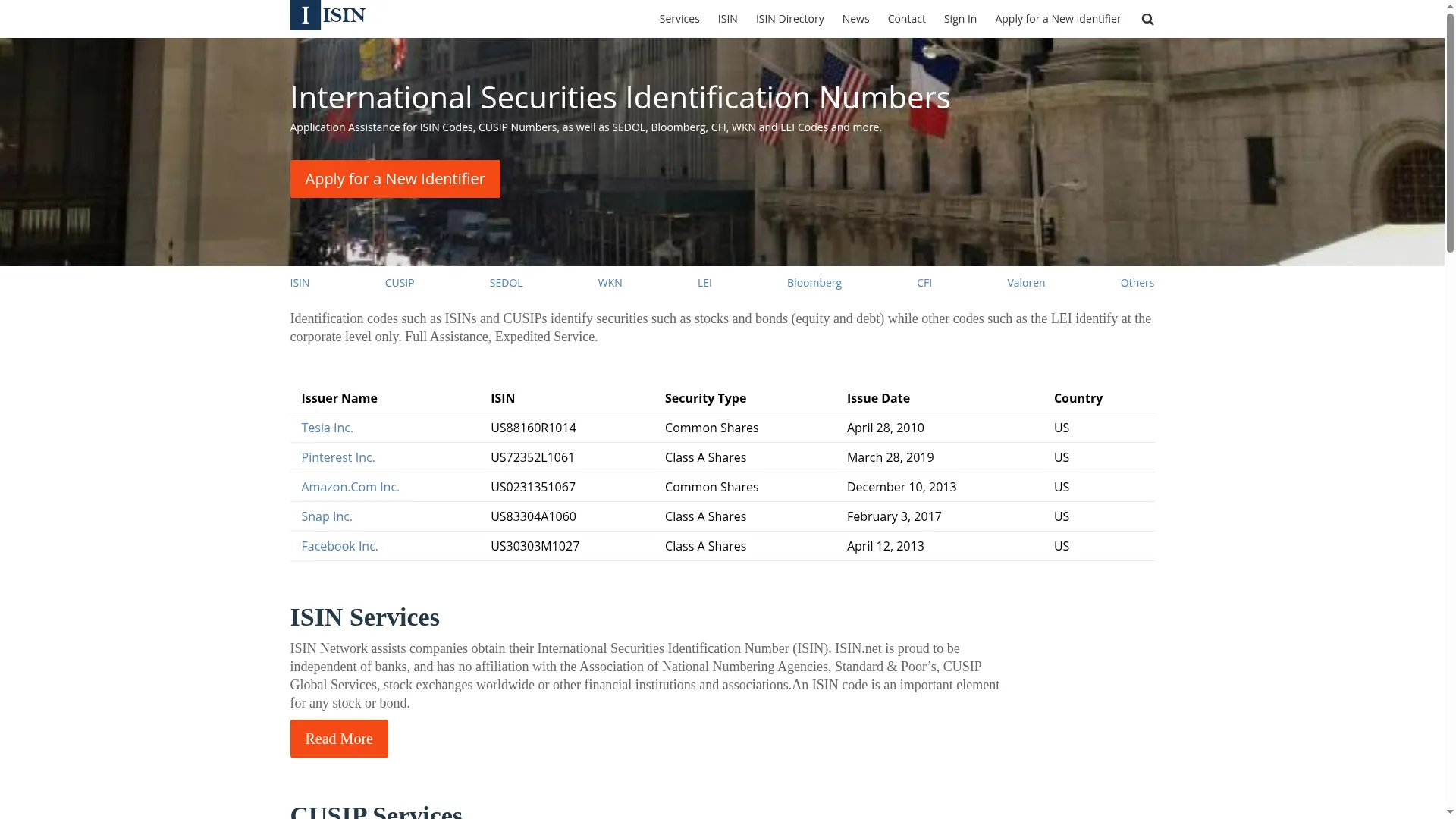Select ISIN code US0231351067
This screenshot has height=819, width=1456.
[x=533, y=487]
